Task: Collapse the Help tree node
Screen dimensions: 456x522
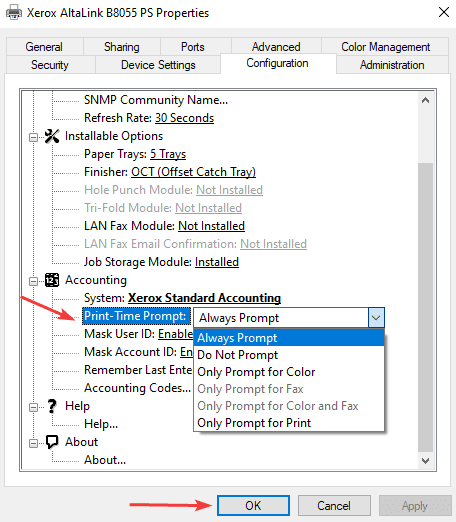Action: click(33, 407)
